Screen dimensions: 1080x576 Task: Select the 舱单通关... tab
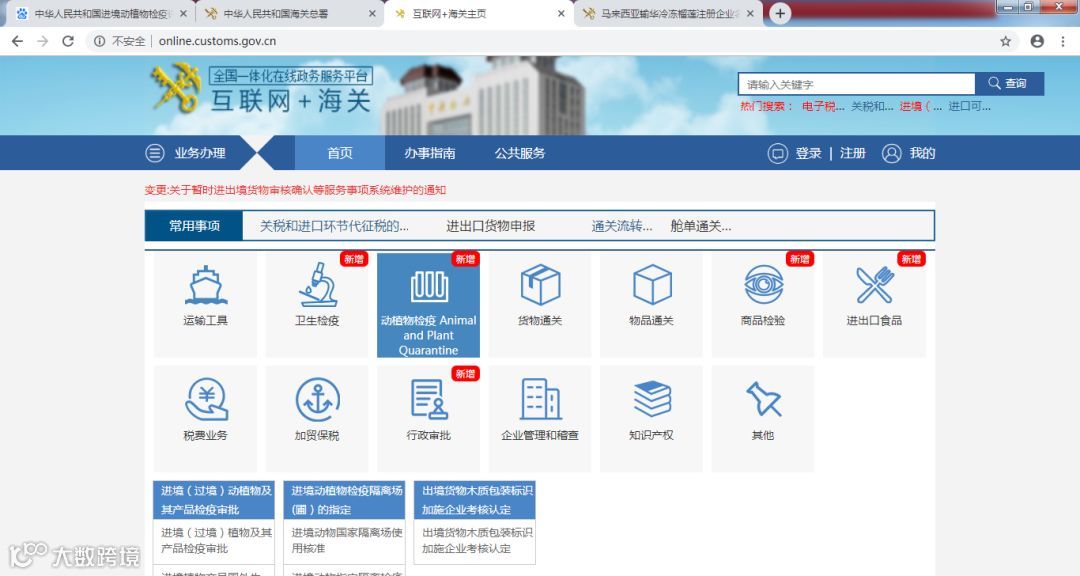(x=700, y=226)
